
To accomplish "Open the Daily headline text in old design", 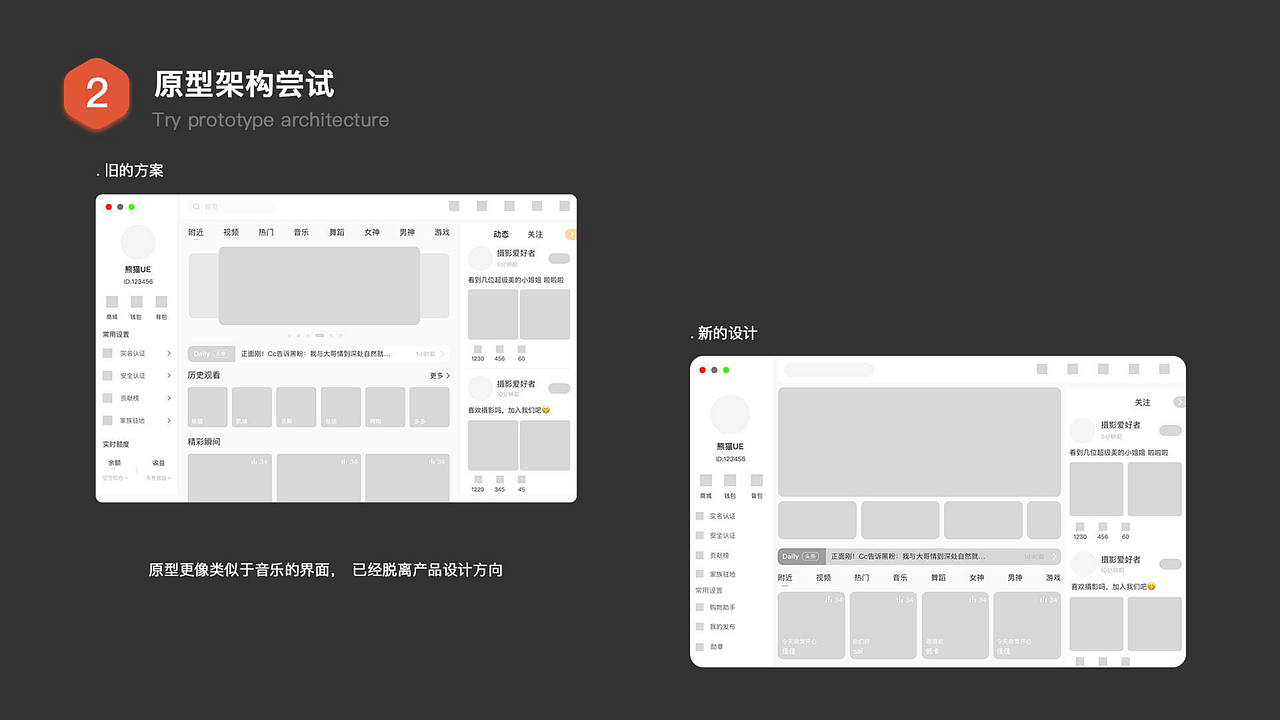I will pos(316,354).
